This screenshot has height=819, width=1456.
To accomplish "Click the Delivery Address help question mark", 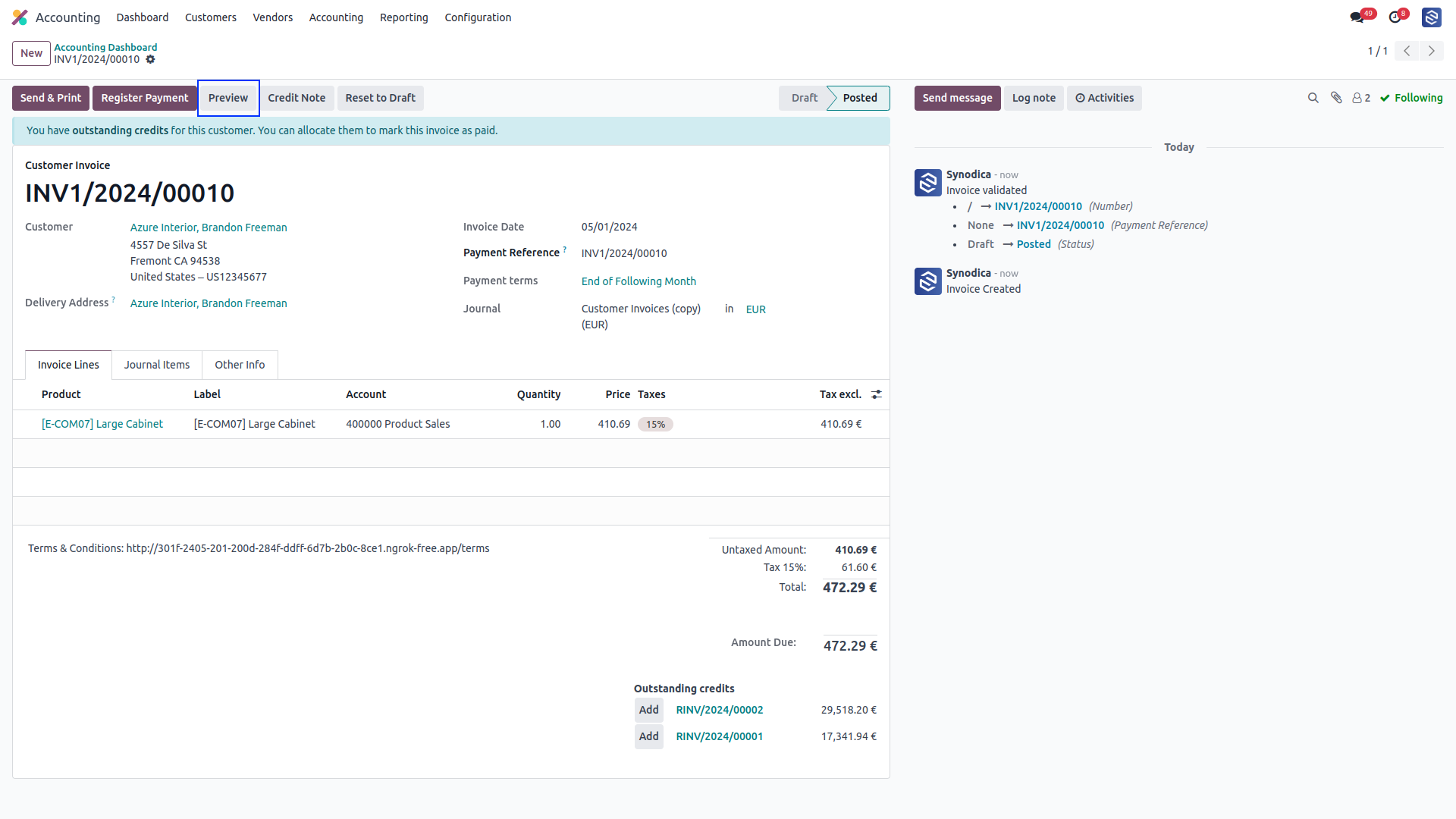I will pos(114,300).
